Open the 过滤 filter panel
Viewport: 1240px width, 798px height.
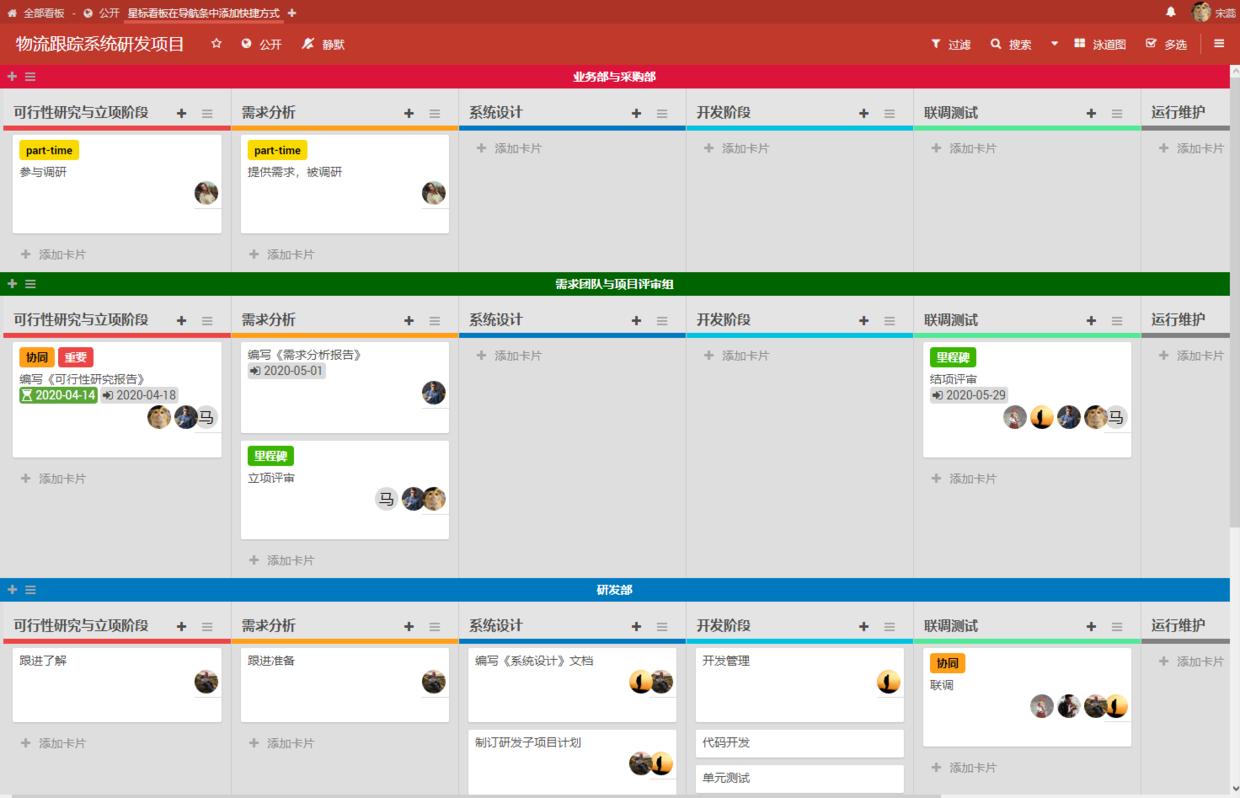click(x=951, y=44)
